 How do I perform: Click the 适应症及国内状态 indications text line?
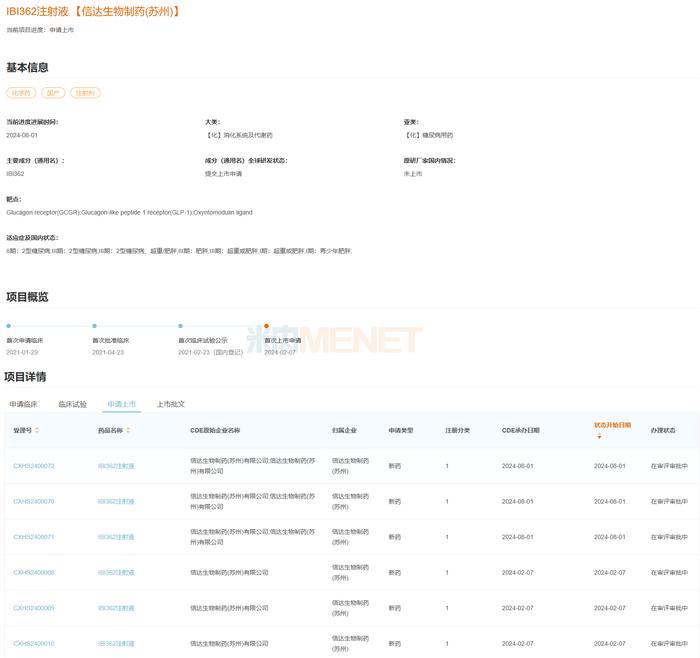point(179,251)
